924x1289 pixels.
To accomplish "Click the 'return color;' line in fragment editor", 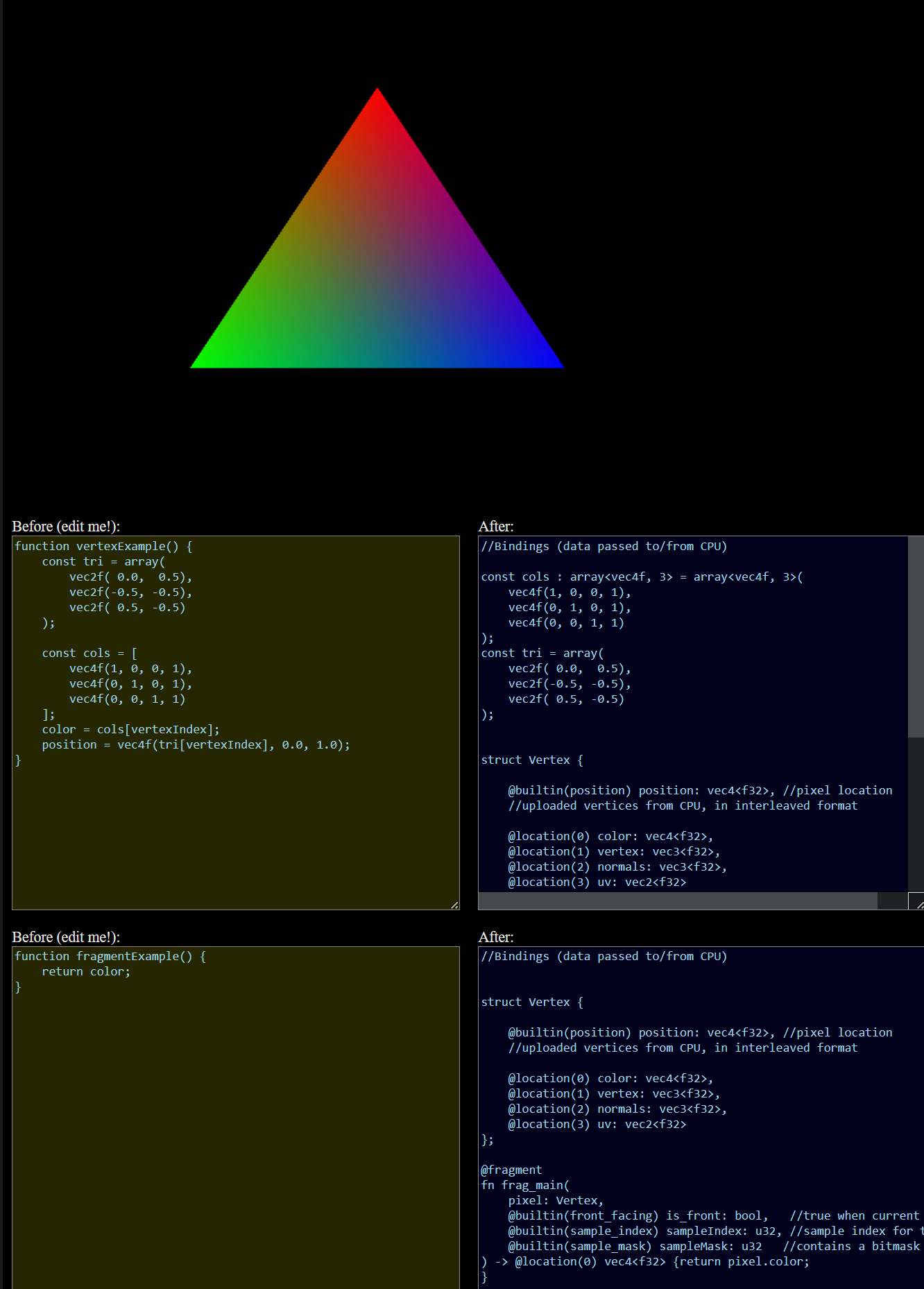I will pyautogui.click(x=86, y=972).
